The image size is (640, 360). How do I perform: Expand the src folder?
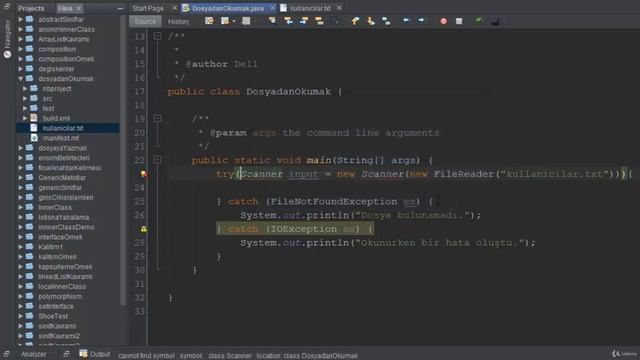coord(25,98)
